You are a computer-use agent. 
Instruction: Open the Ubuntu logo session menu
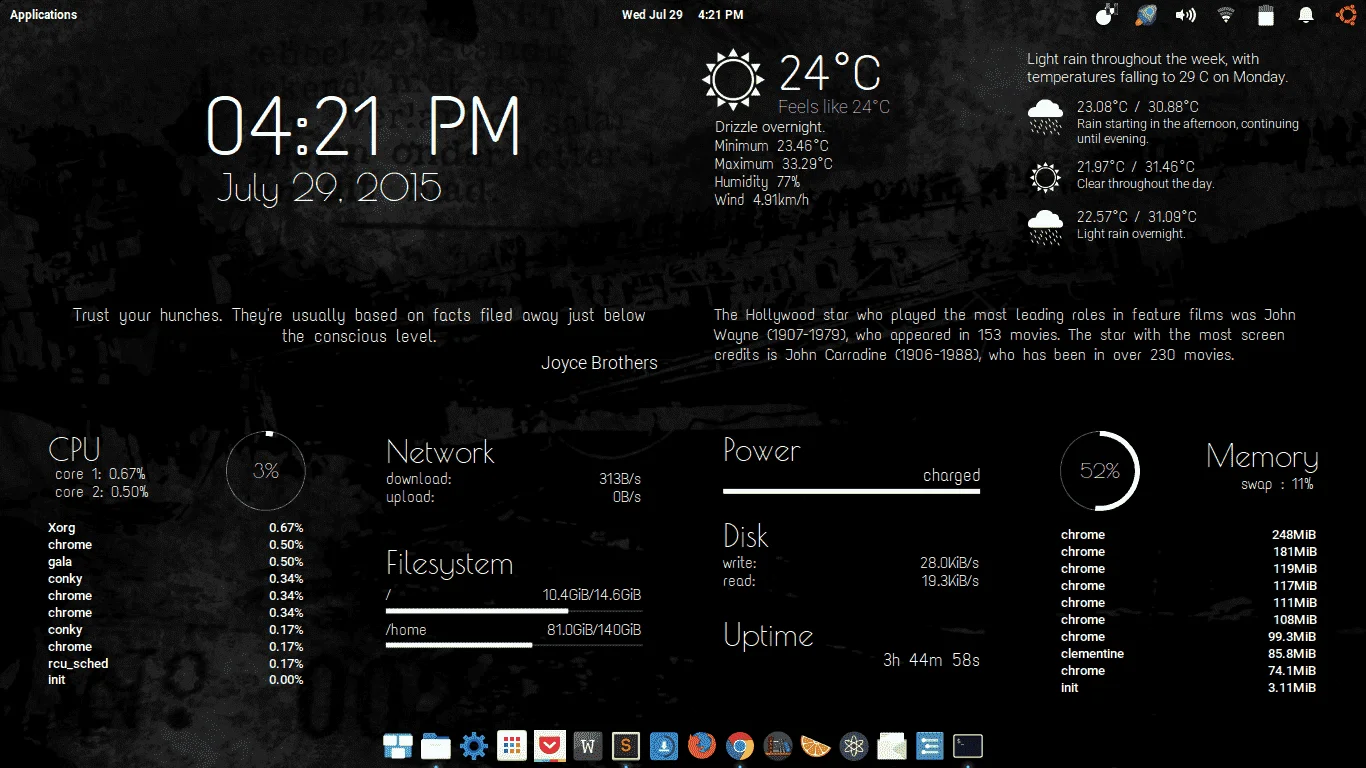pos(1346,14)
